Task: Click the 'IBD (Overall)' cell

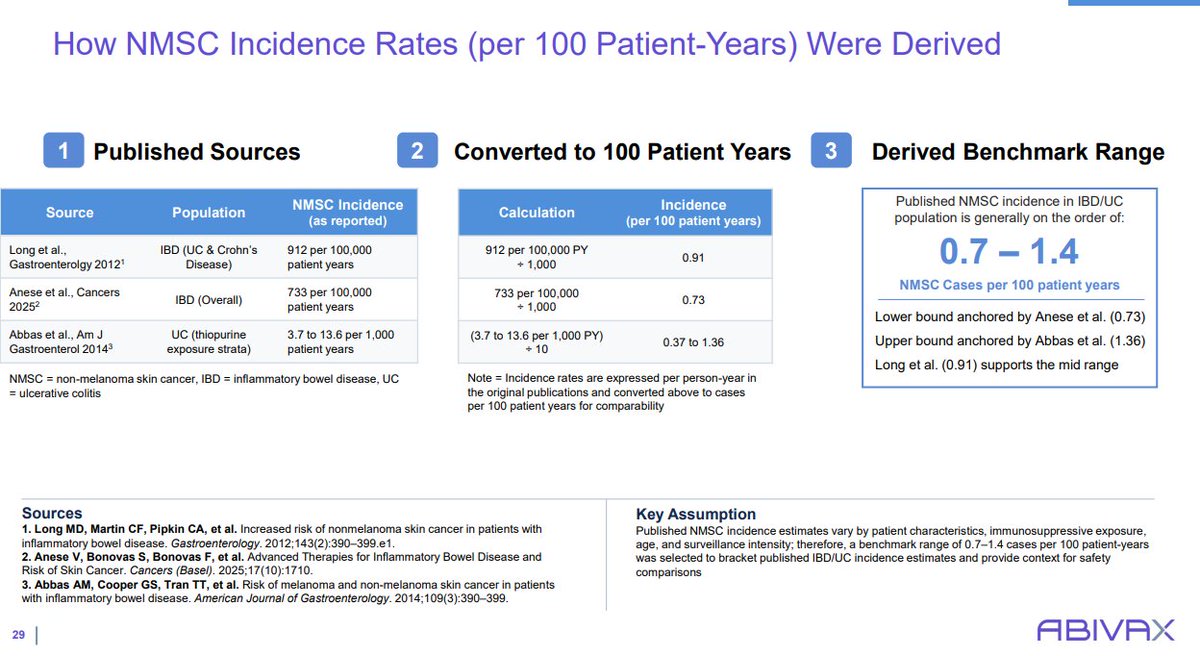Action: coord(209,300)
